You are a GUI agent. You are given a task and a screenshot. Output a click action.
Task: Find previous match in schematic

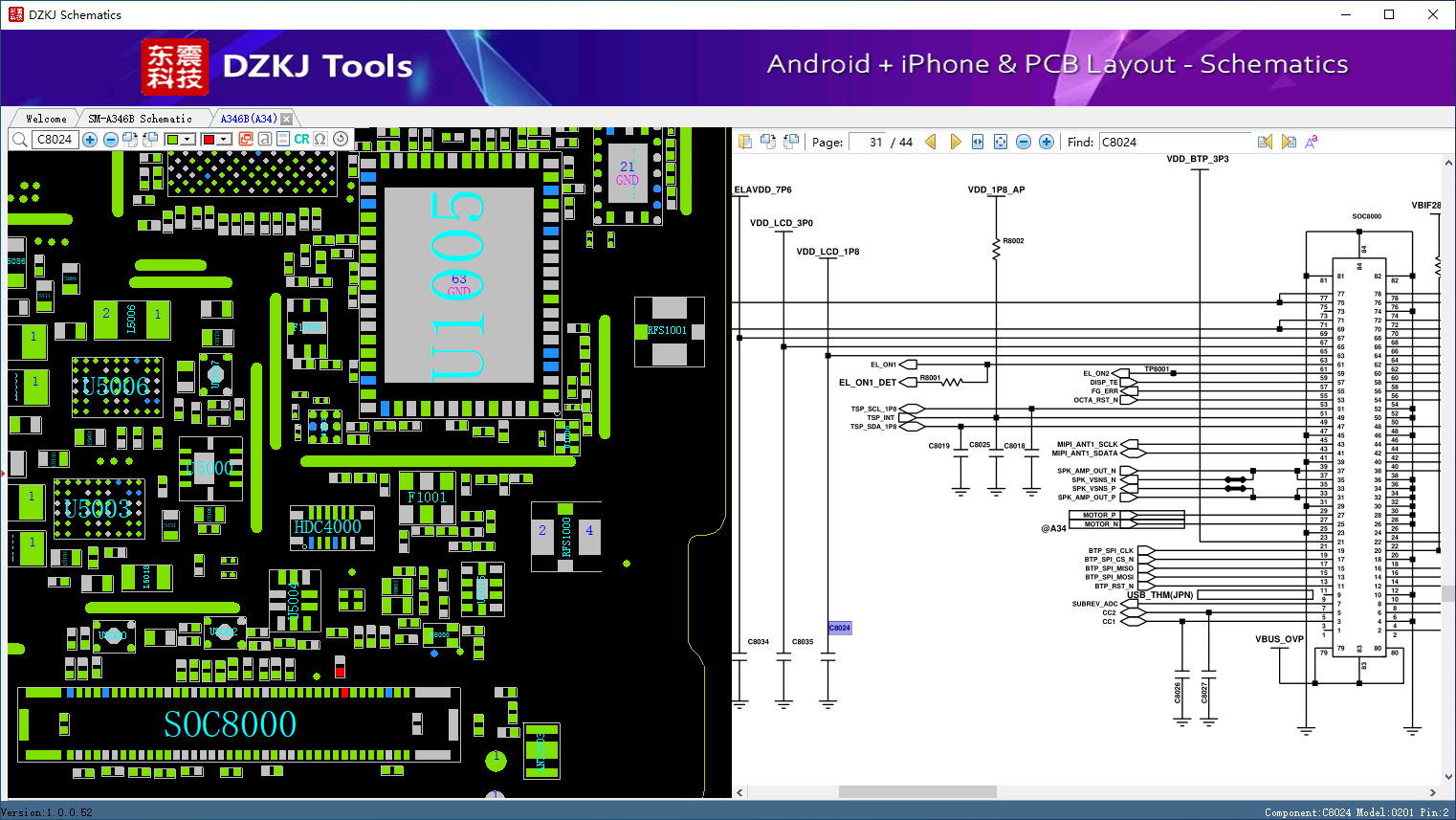(x=1266, y=142)
